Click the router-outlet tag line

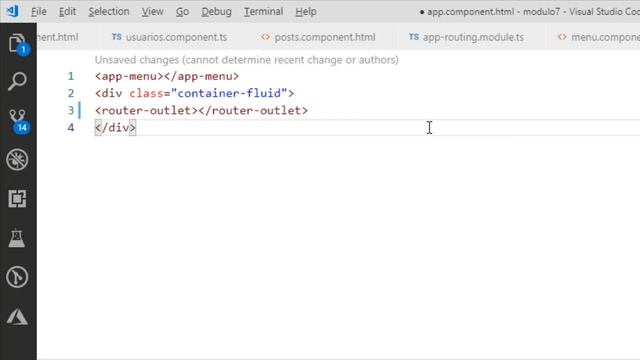pos(201,111)
